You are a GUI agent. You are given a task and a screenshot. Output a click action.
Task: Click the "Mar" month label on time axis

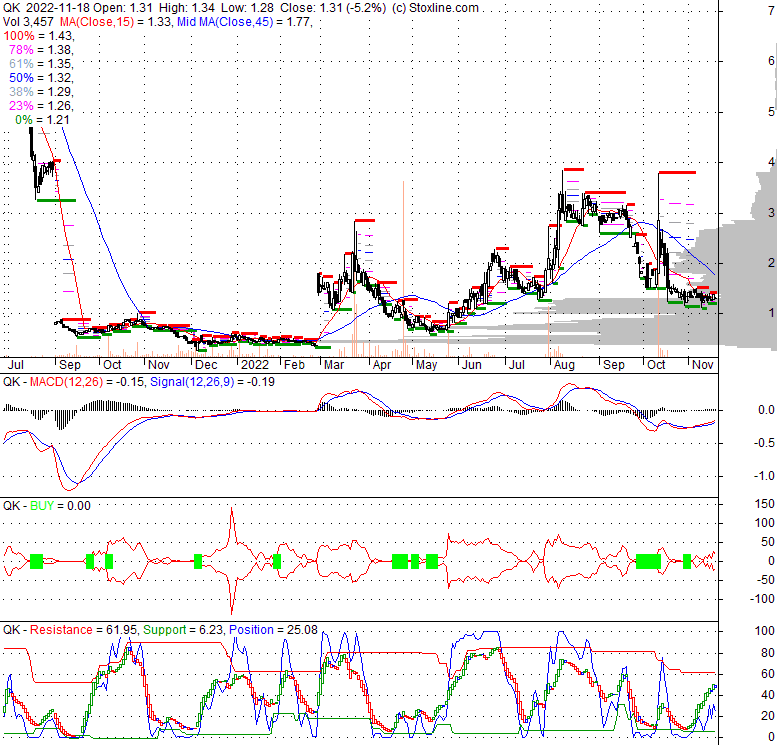tap(333, 365)
